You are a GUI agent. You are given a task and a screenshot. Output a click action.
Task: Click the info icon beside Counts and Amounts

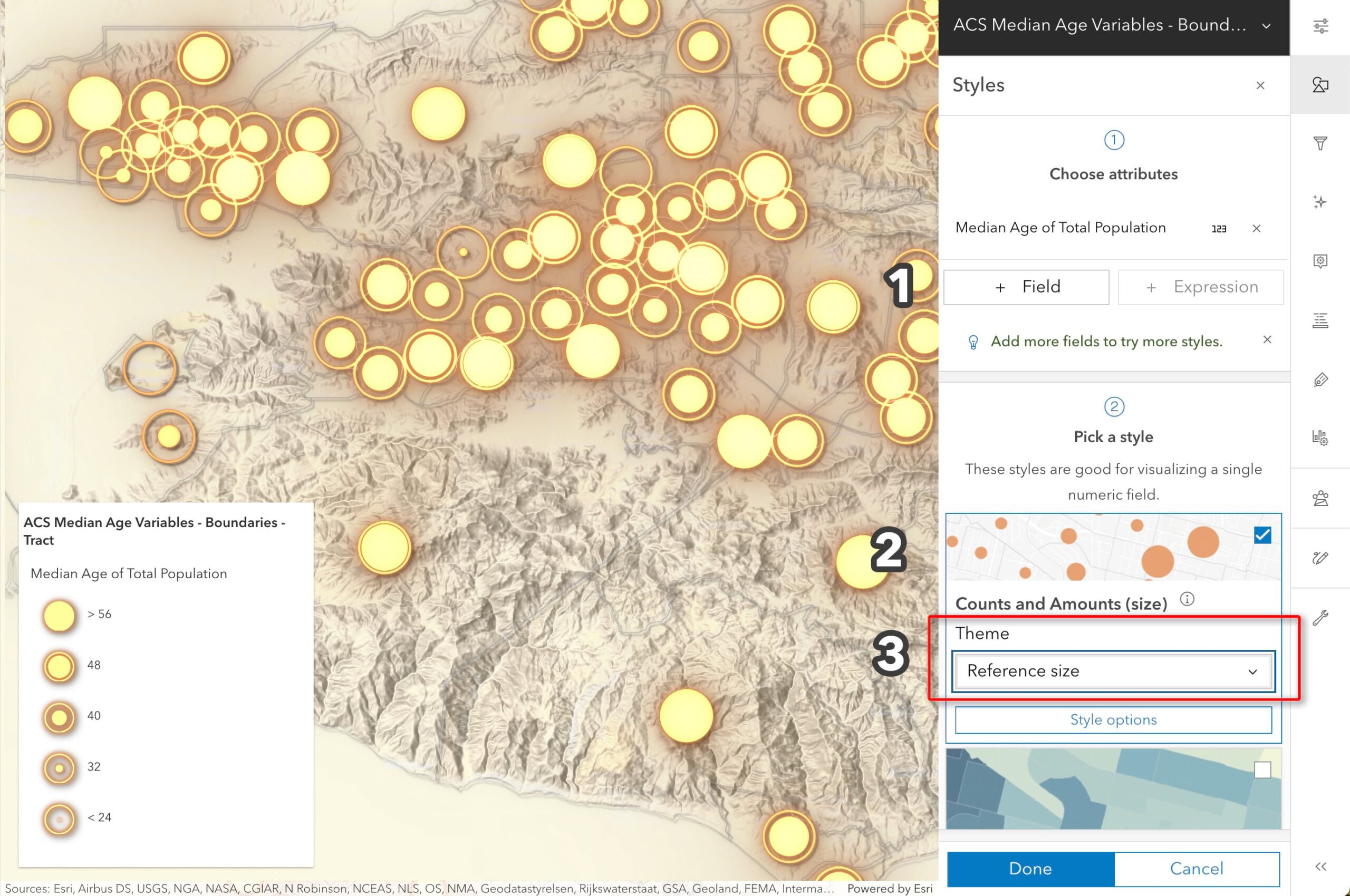[x=1187, y=599]
